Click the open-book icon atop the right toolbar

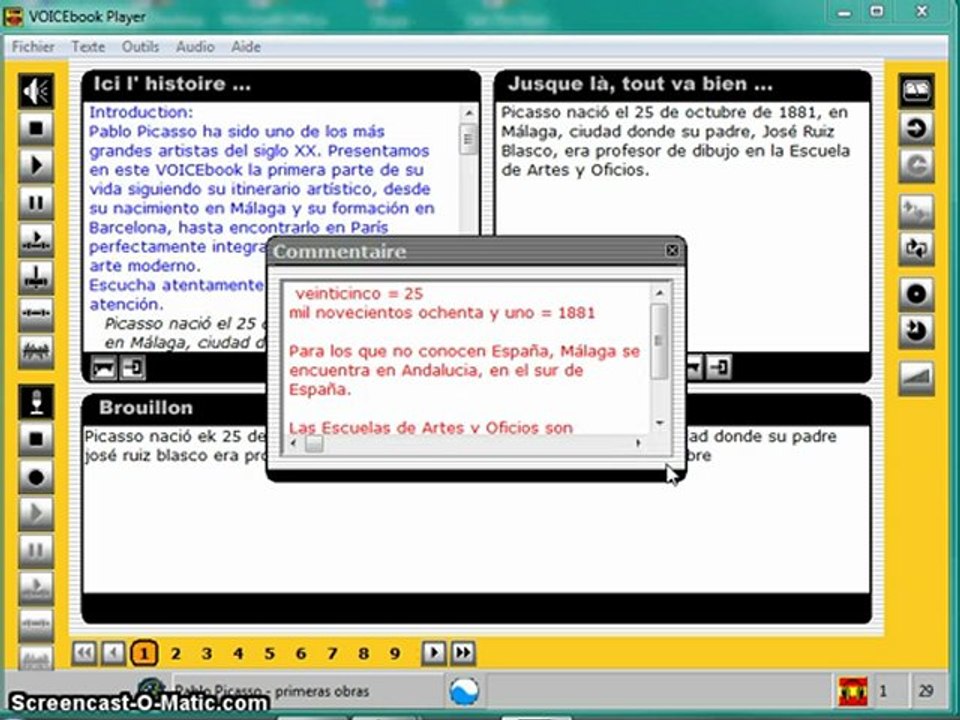point(917,91)
